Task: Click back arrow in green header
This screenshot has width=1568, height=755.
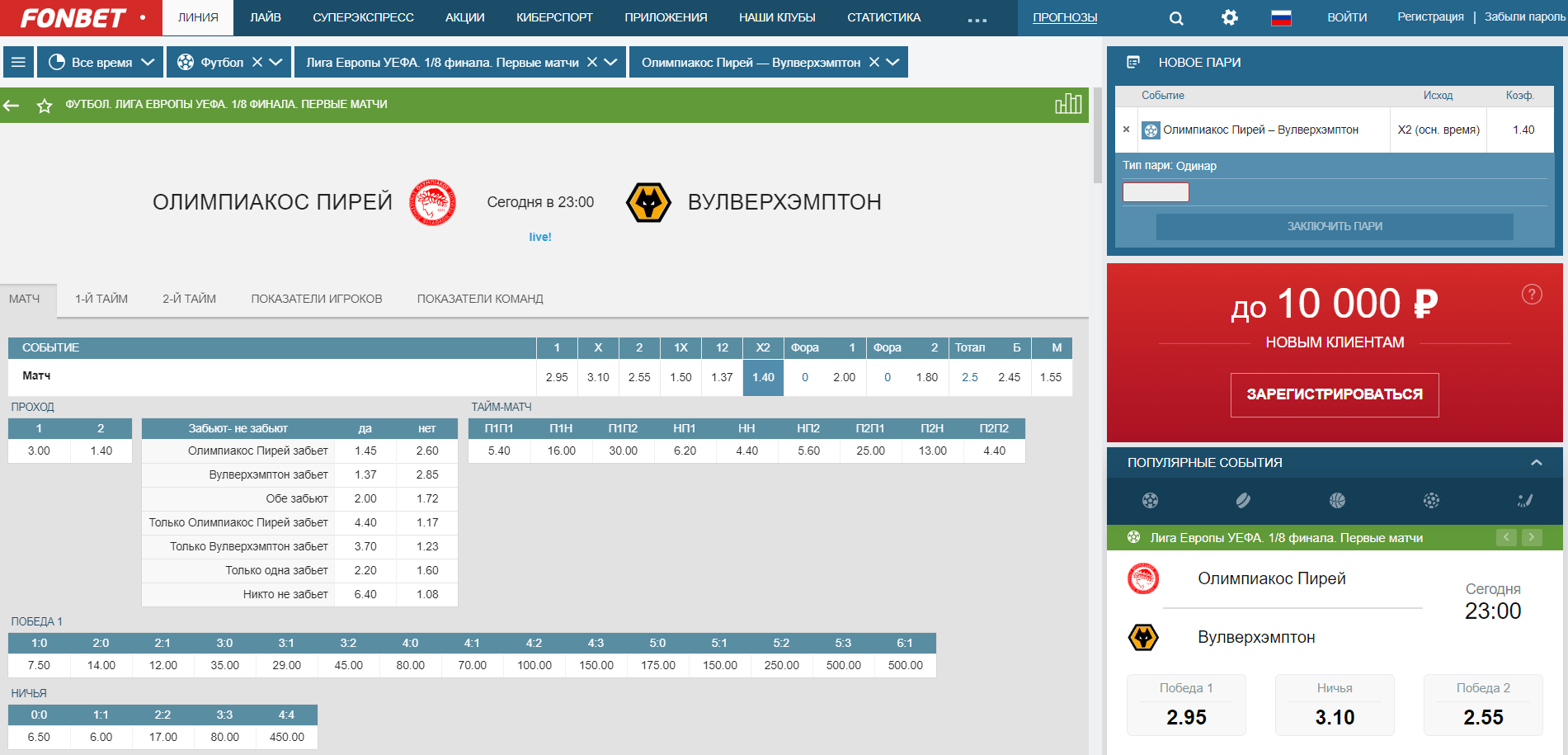Action: (x=12, y=105)
